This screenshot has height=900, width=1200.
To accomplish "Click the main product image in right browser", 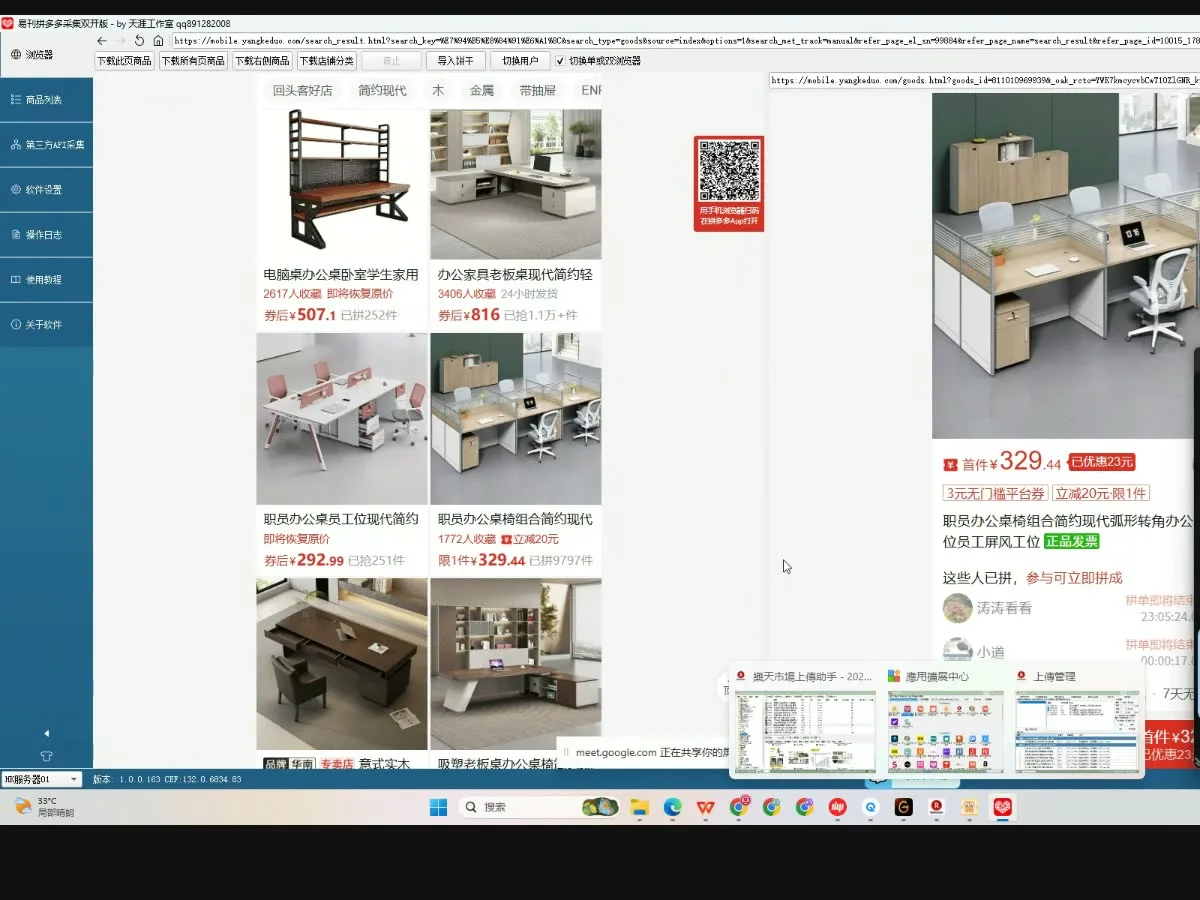I will [x=1066, y=265].
